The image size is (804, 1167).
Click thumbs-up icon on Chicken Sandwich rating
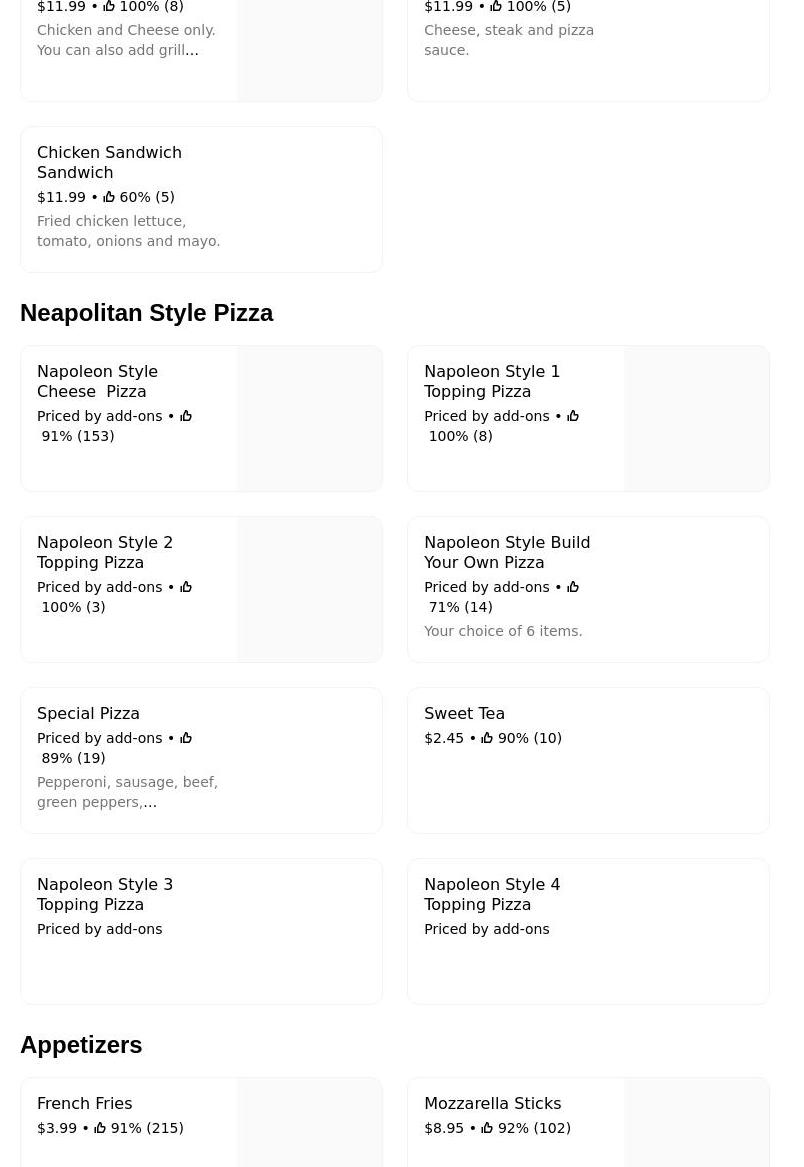(109, 197)
